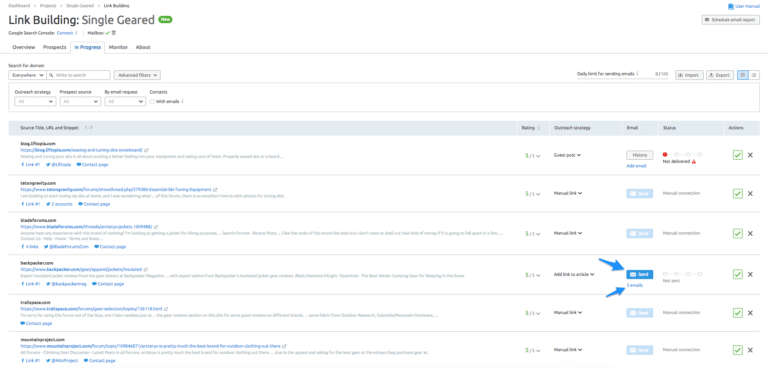This screenshot has width=768, height=368.
Task: Open the 'Everywhere' search scope dropdown
Action: pos(27,75)
